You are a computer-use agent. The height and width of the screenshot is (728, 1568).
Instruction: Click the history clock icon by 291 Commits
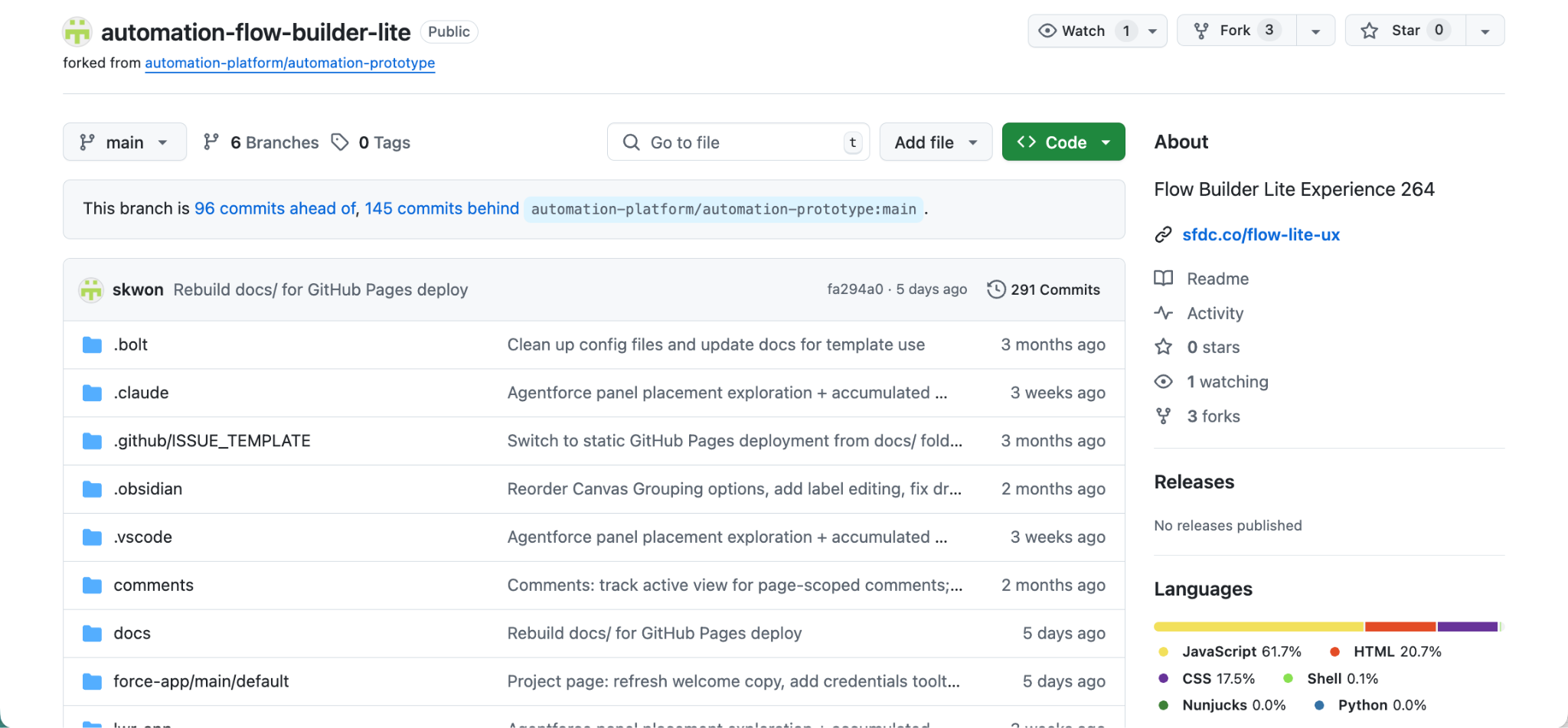[x=996, y=289]
